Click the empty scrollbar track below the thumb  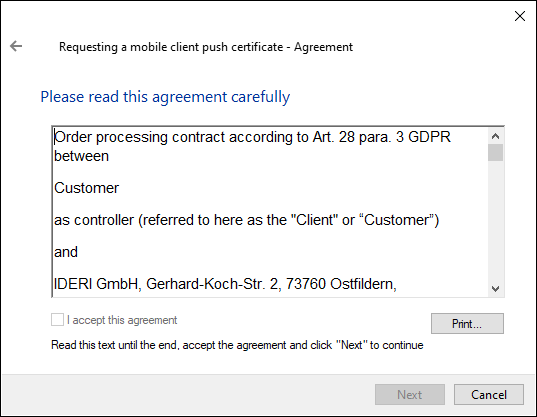point(495,221)
